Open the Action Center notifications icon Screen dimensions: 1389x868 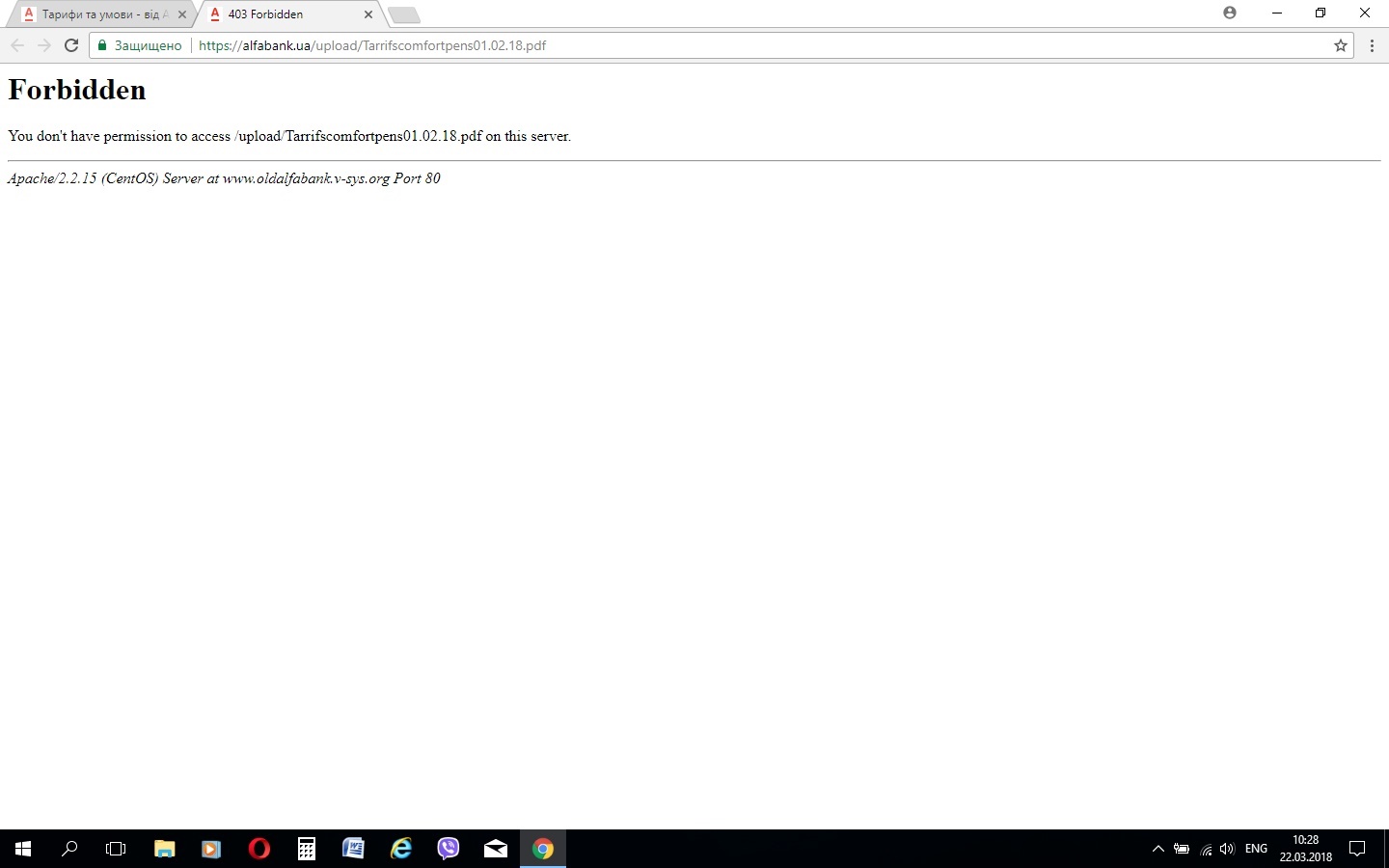click(x=1357, y=849)
